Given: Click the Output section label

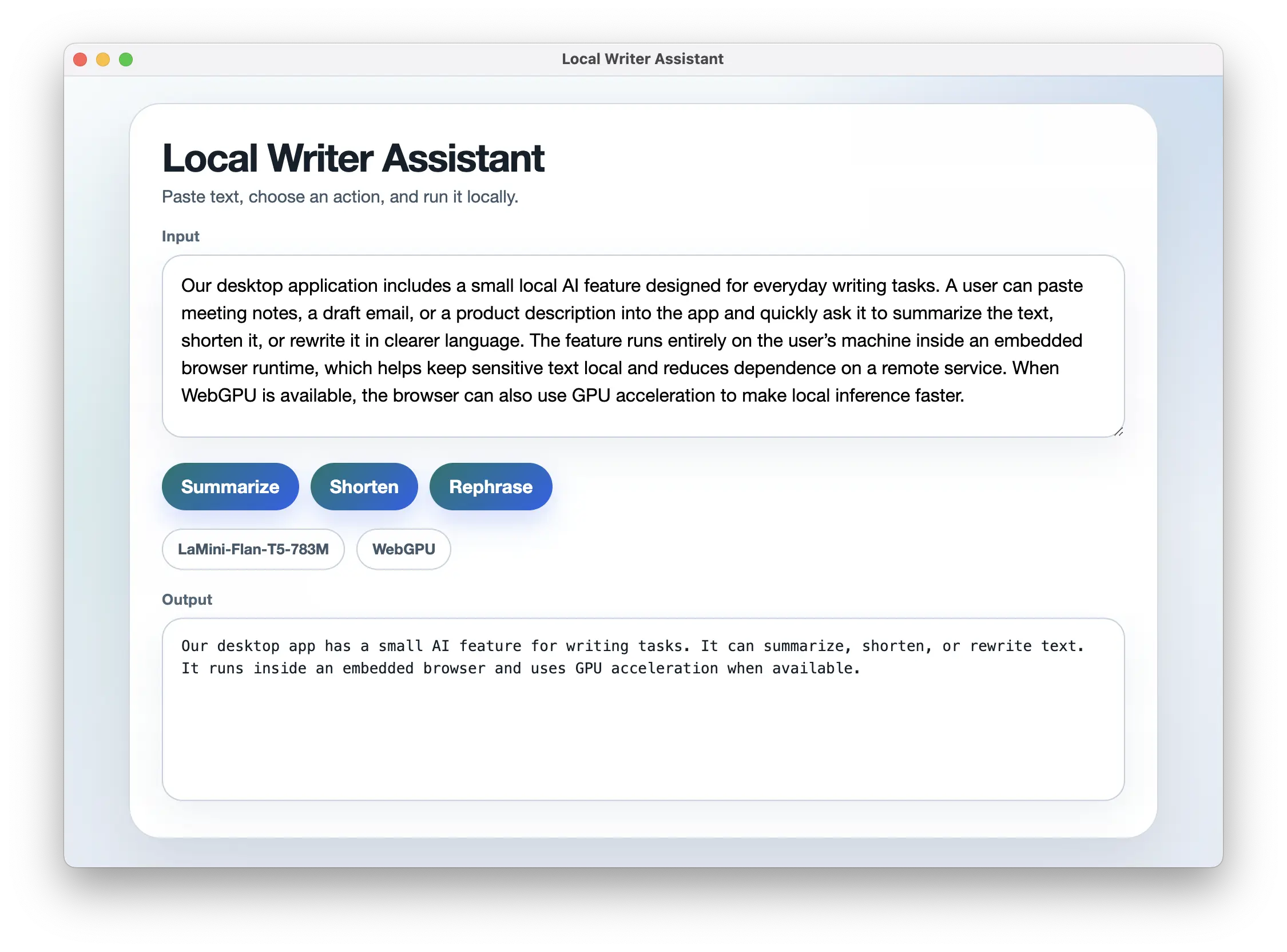Looking at the screenshot, I should pyautogui.click(x=186, y=599).
